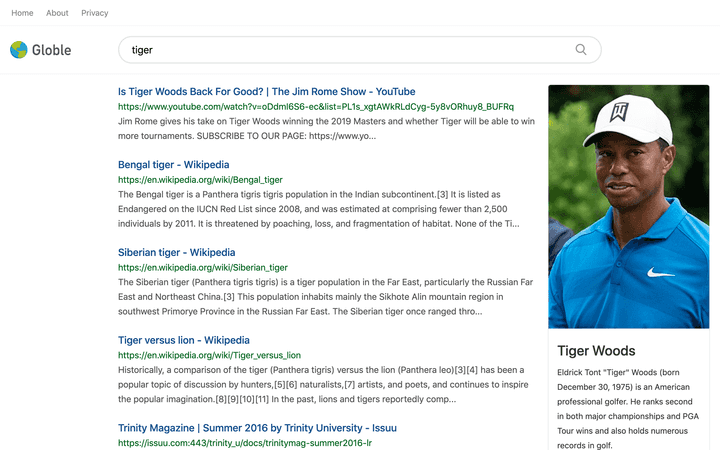Click the Tiger_versus_lion Wikipedia URL

(x=209, y=355)
